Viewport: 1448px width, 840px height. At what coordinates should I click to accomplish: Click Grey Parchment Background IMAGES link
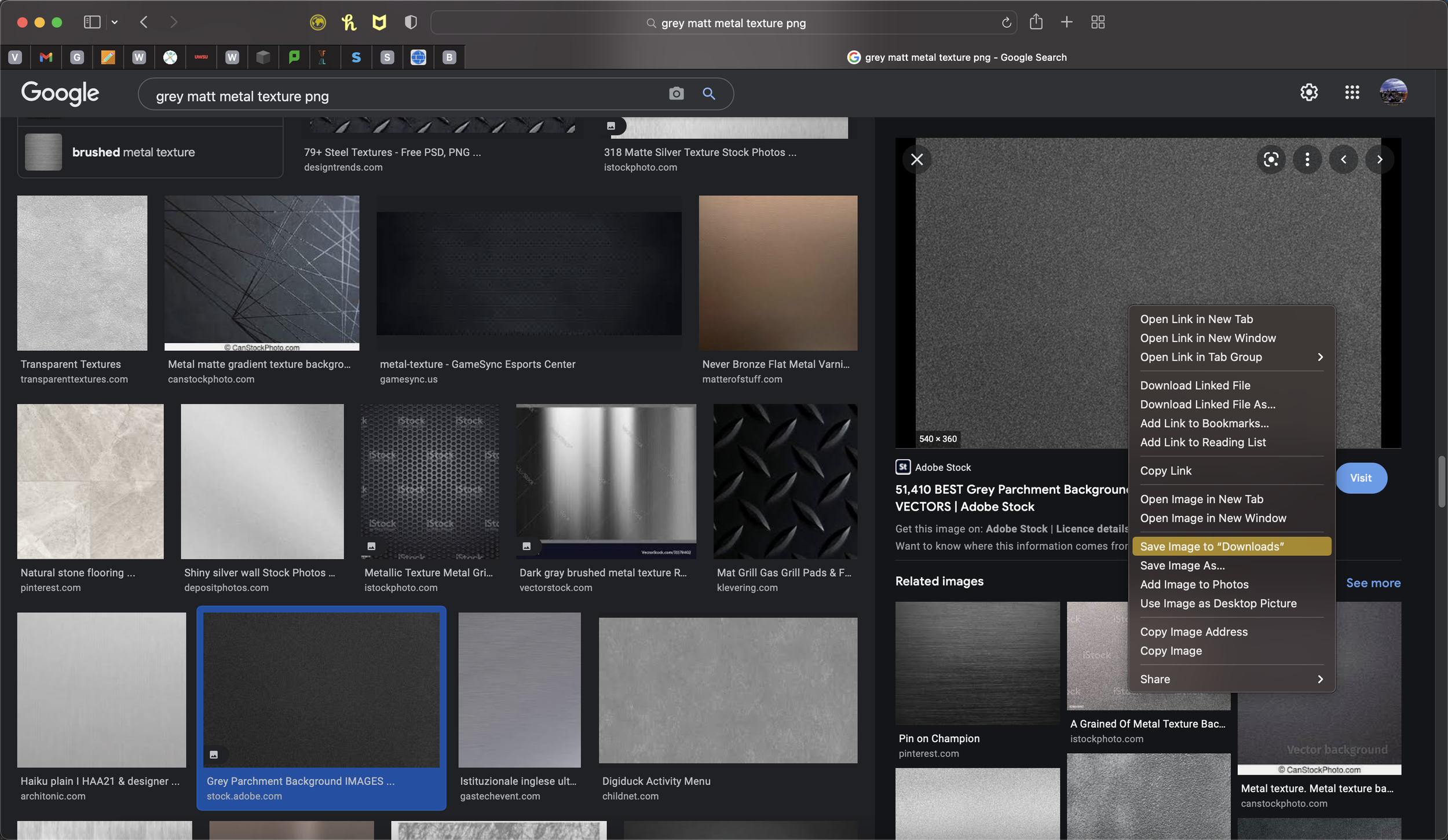click(x=301, y=781)
